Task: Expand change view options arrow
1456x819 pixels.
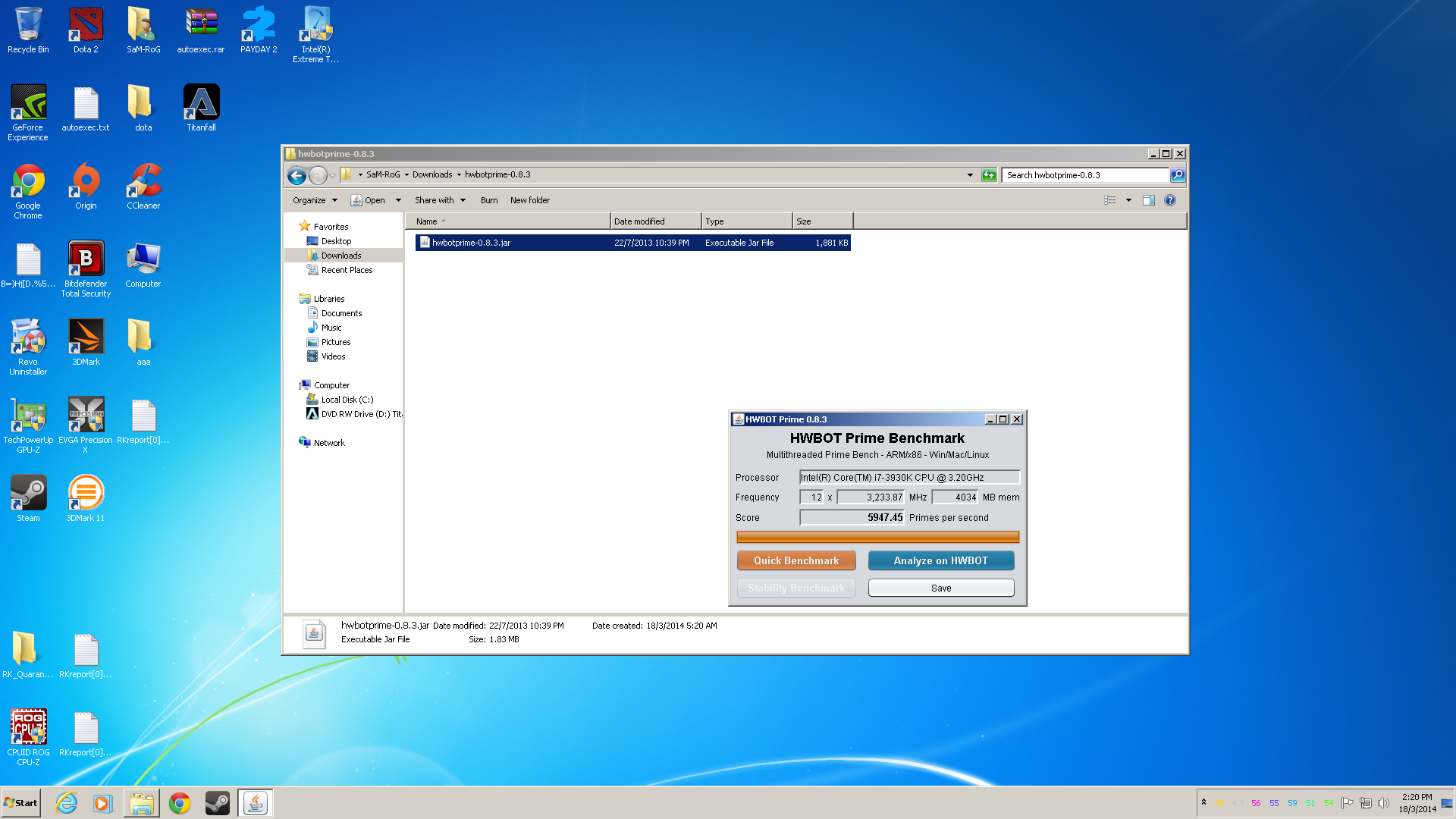Action: pyautogui.click(x=1128, y=200)
